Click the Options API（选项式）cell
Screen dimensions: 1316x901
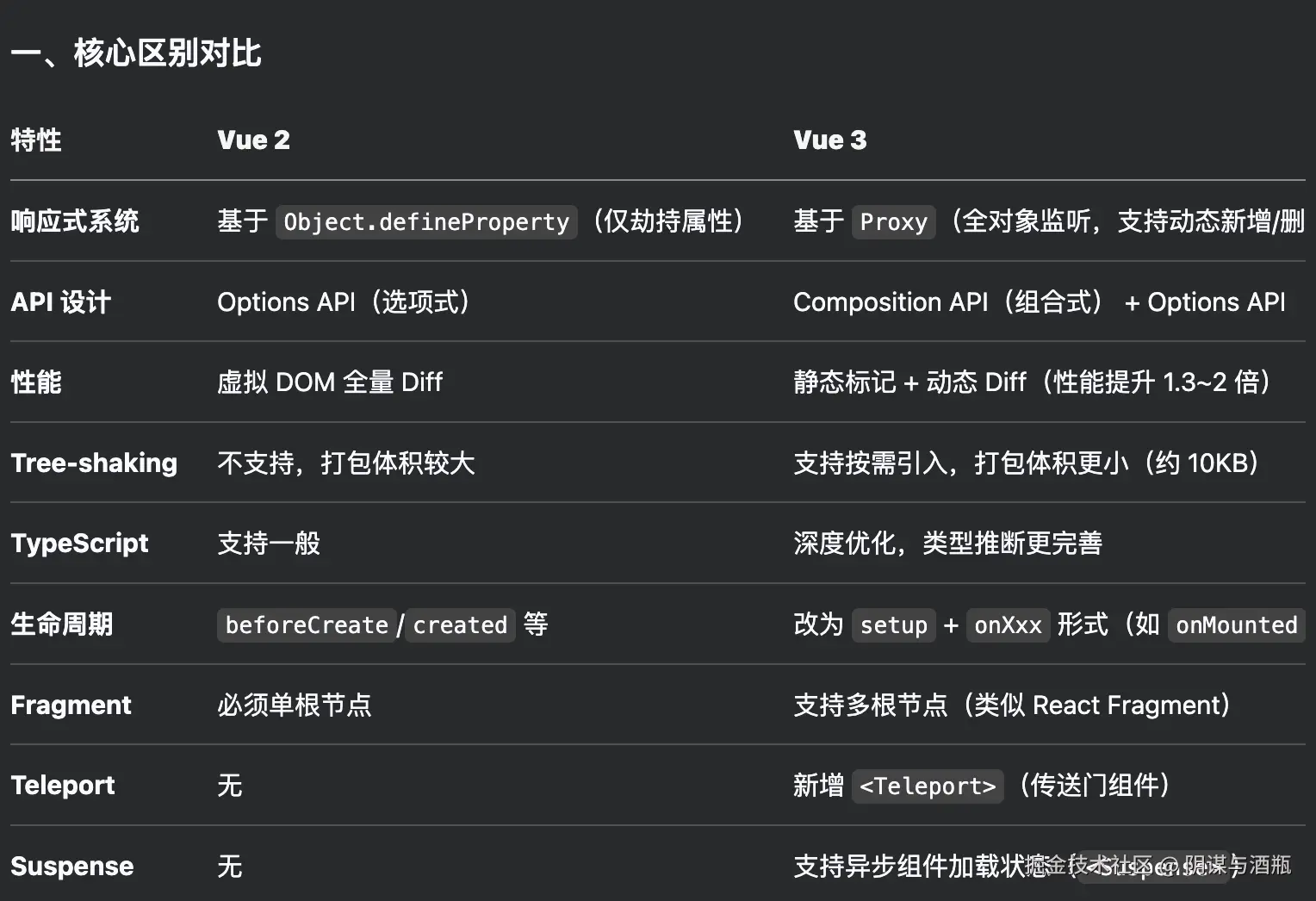343,302
